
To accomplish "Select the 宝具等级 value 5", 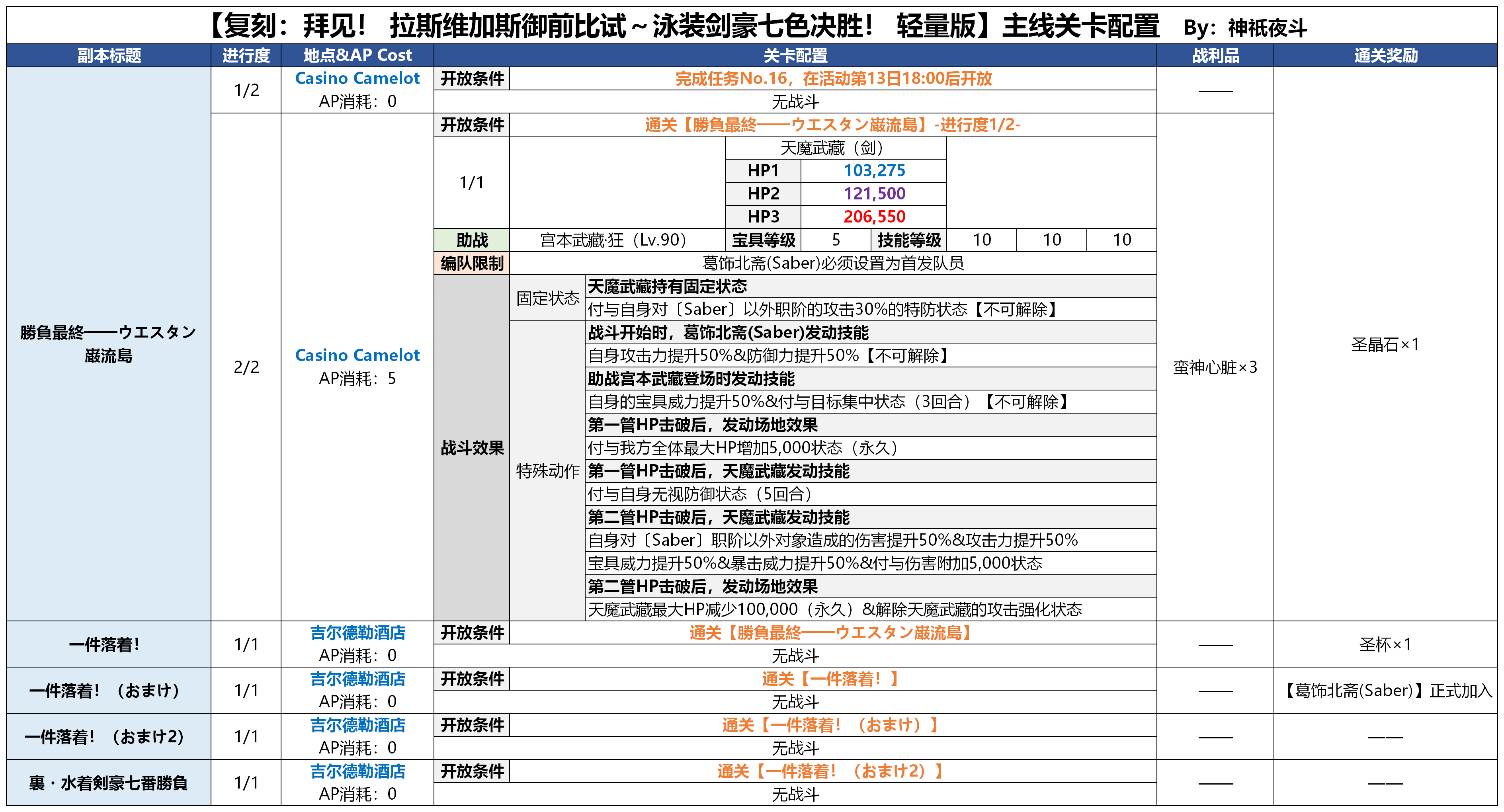I will pos(836,240).
